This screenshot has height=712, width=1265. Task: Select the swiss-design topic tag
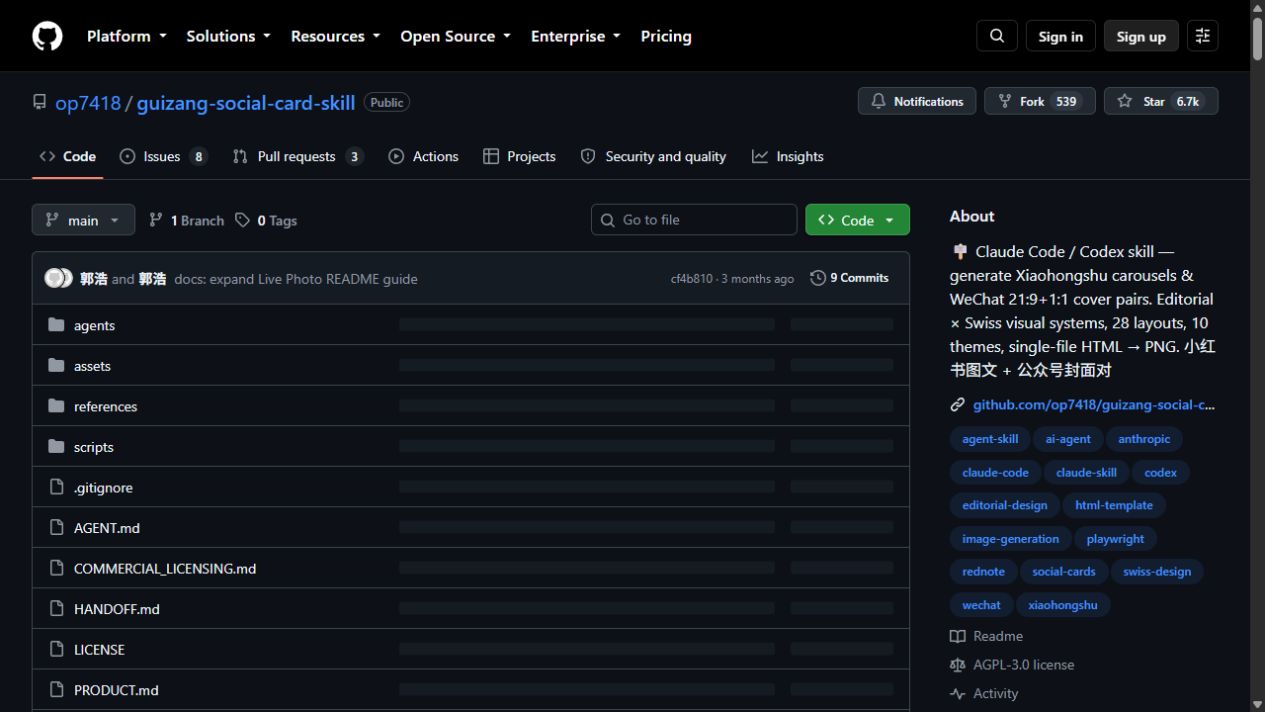tap(1157, 572)
